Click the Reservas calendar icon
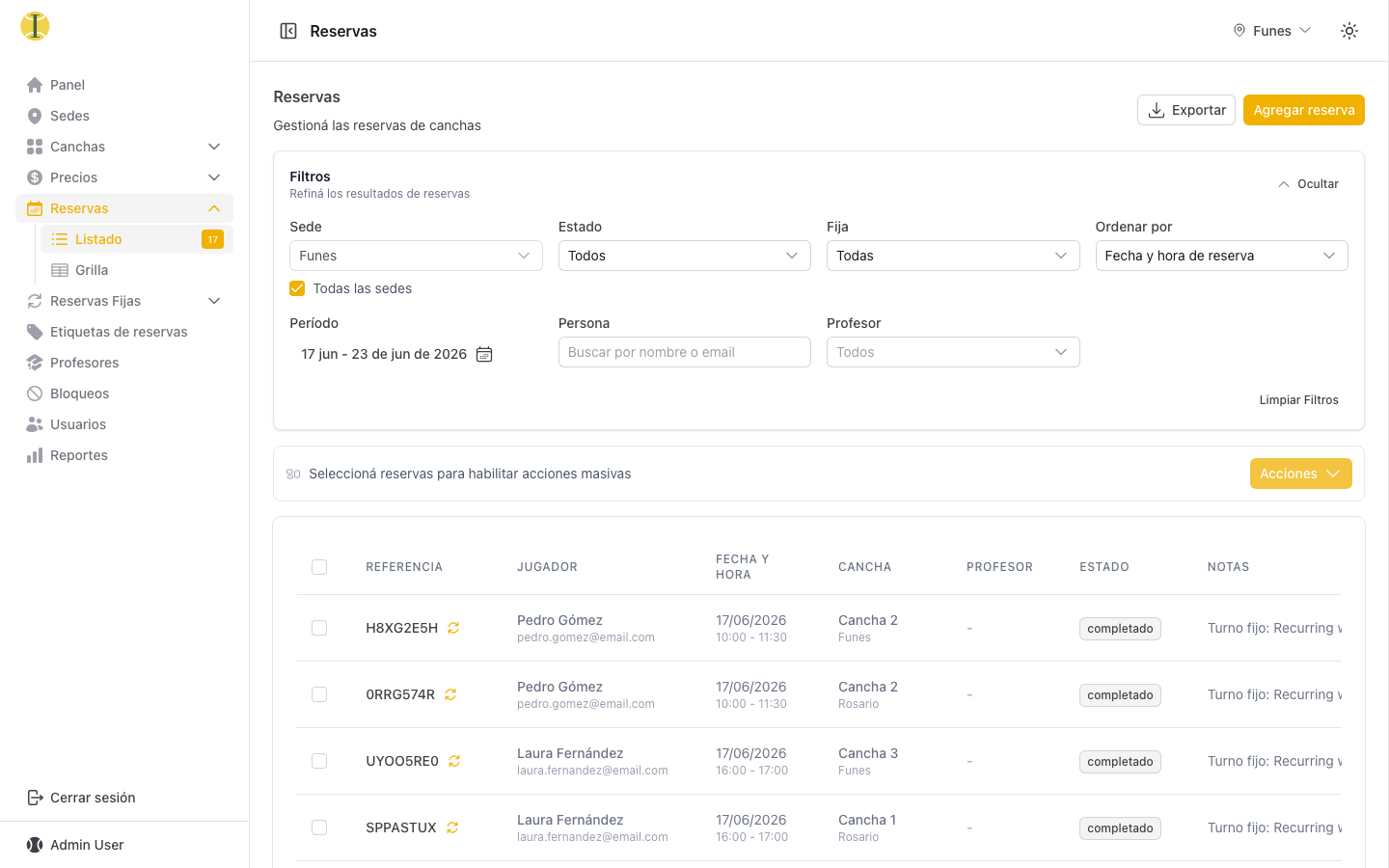 pos(35,208)
